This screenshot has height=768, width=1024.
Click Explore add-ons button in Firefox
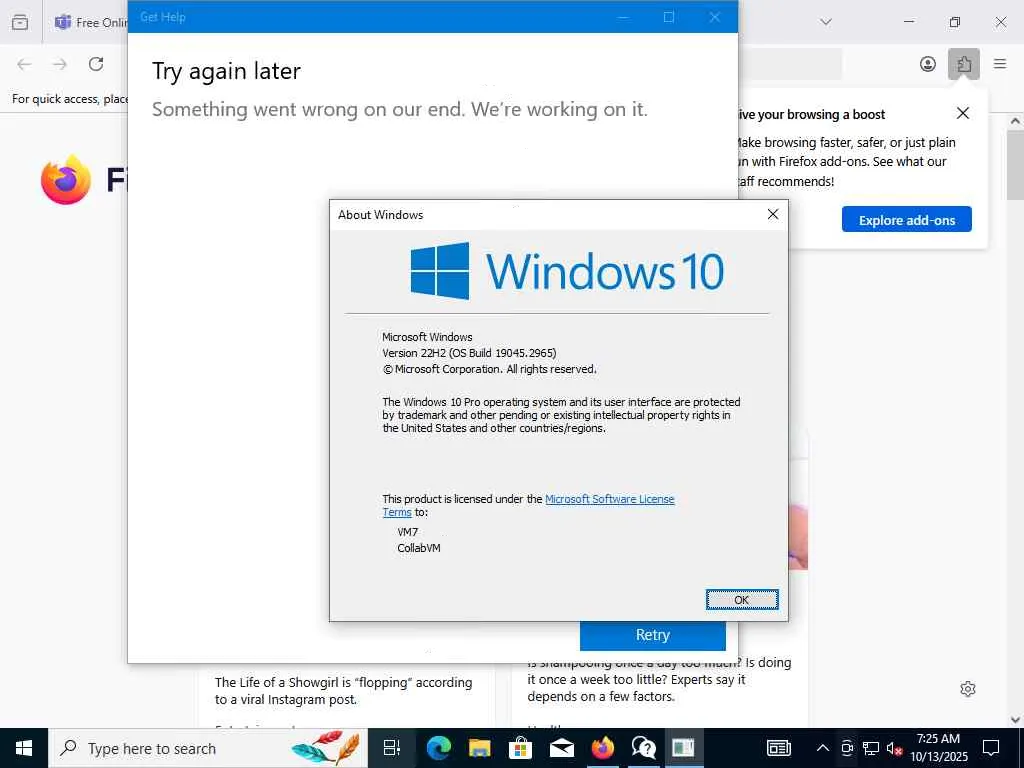(906, 220)
